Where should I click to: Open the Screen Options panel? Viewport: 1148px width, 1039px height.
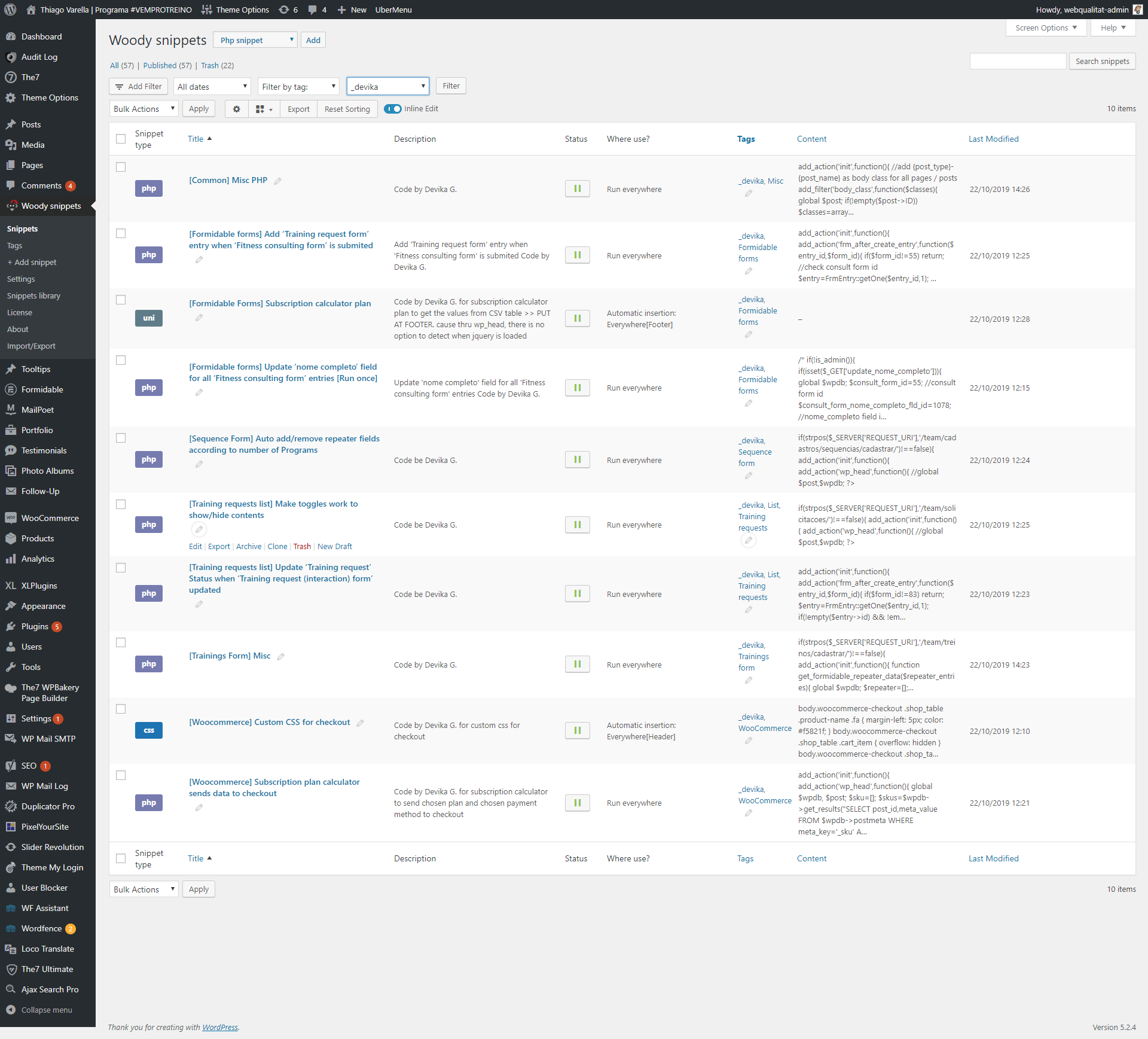(x=1046, y=28)
